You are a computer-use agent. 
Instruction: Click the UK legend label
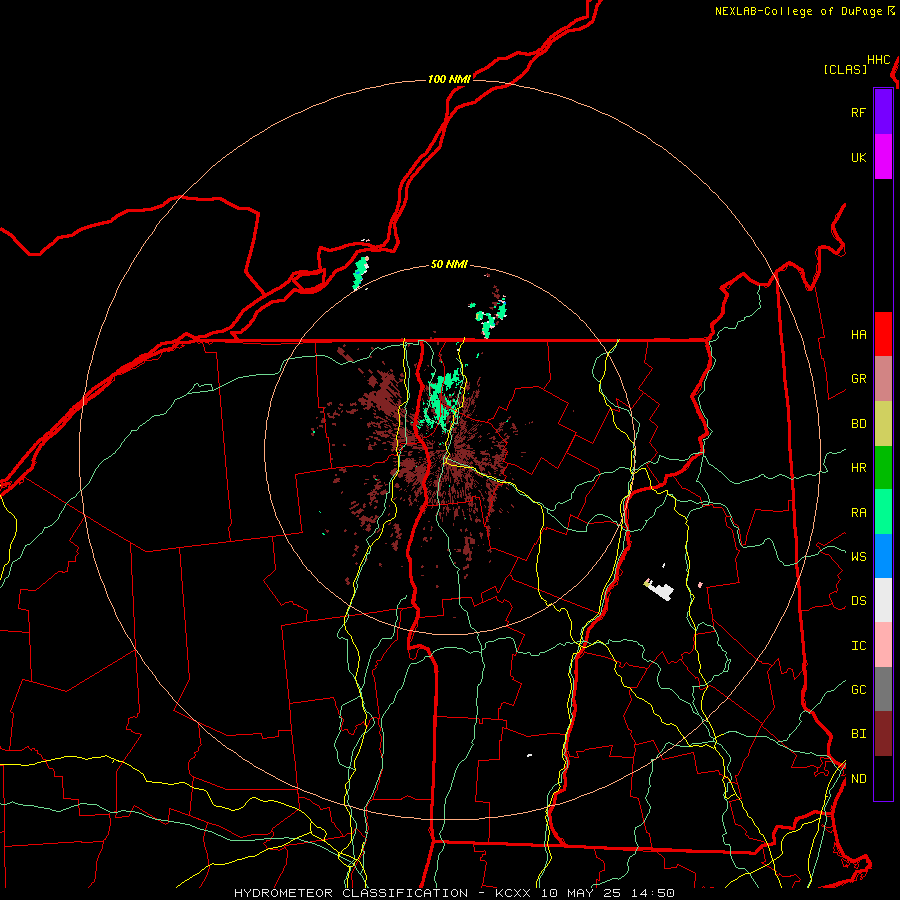(x=858, y=157)
